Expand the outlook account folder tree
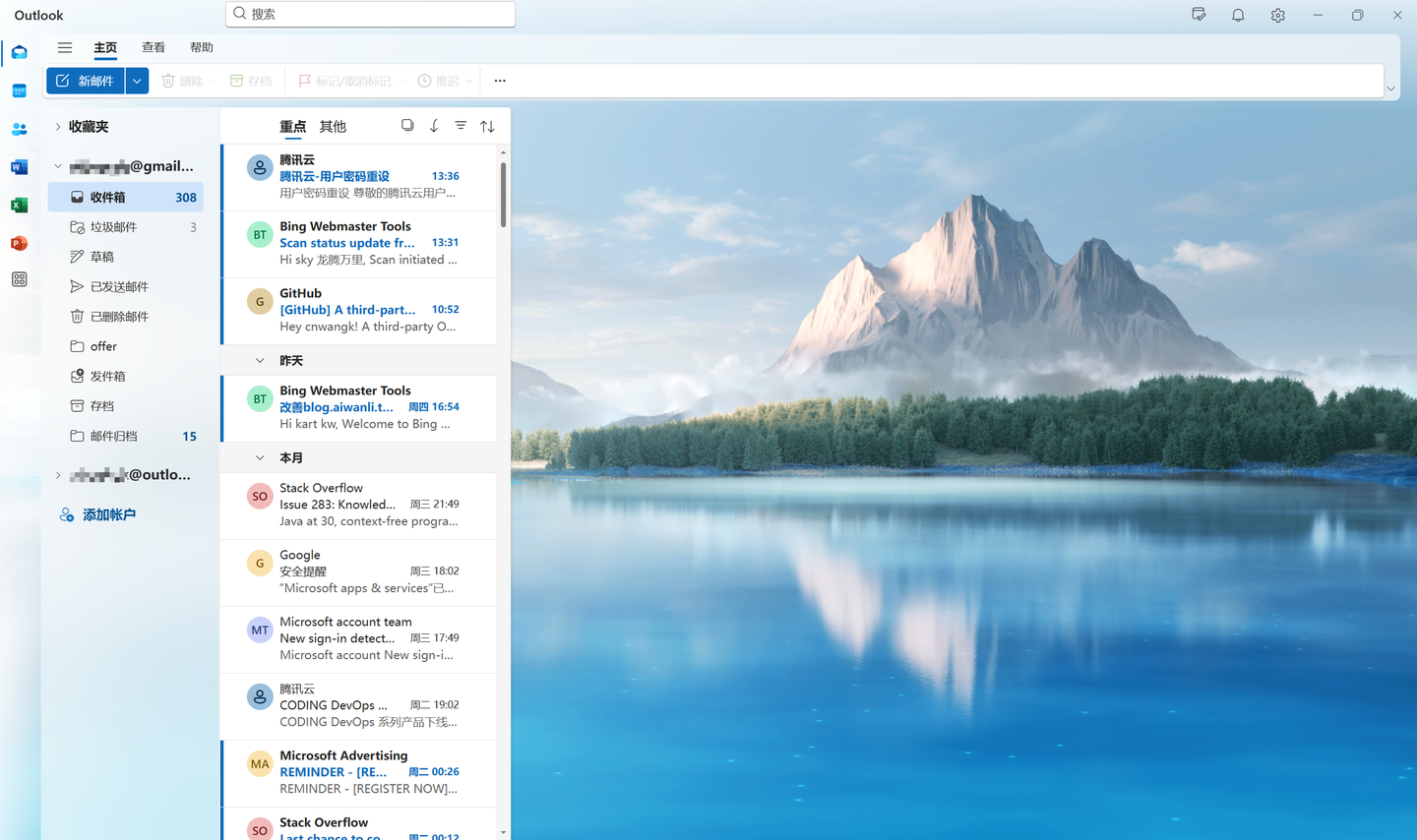Viewport: 1417px width, 840px height. tap(58, 475)
